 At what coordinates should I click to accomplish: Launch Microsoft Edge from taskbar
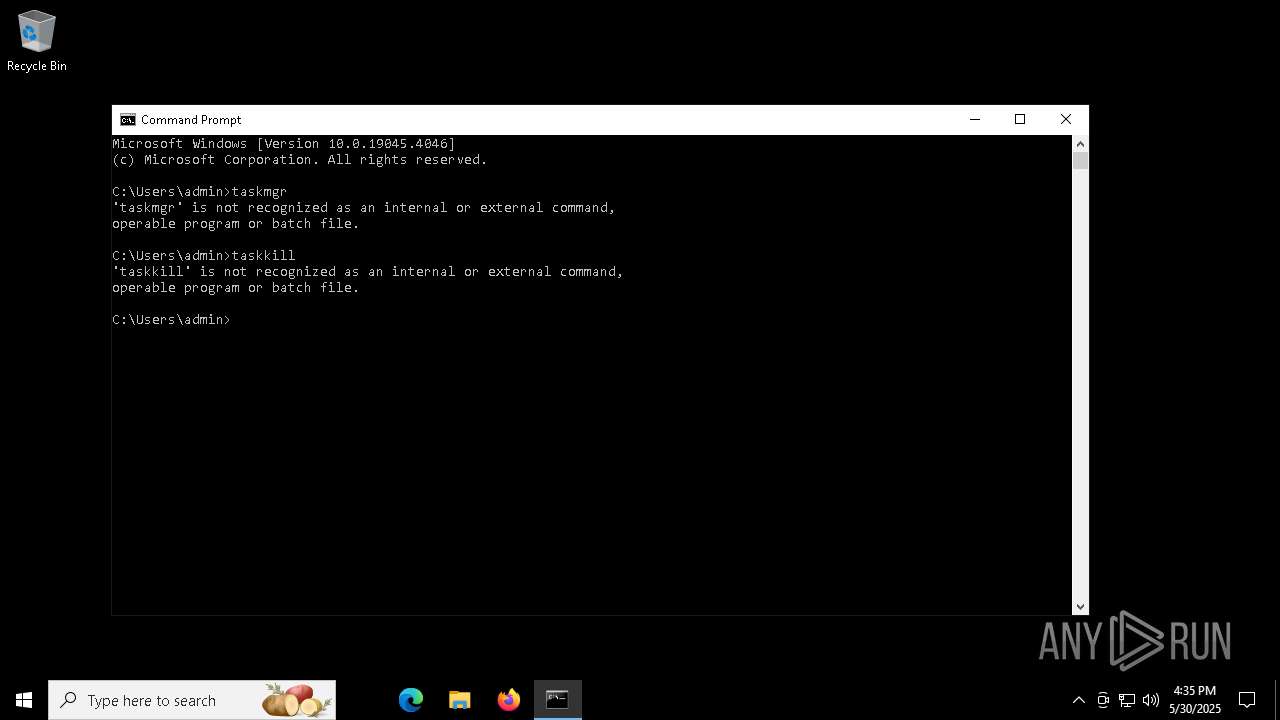[411, 700]
